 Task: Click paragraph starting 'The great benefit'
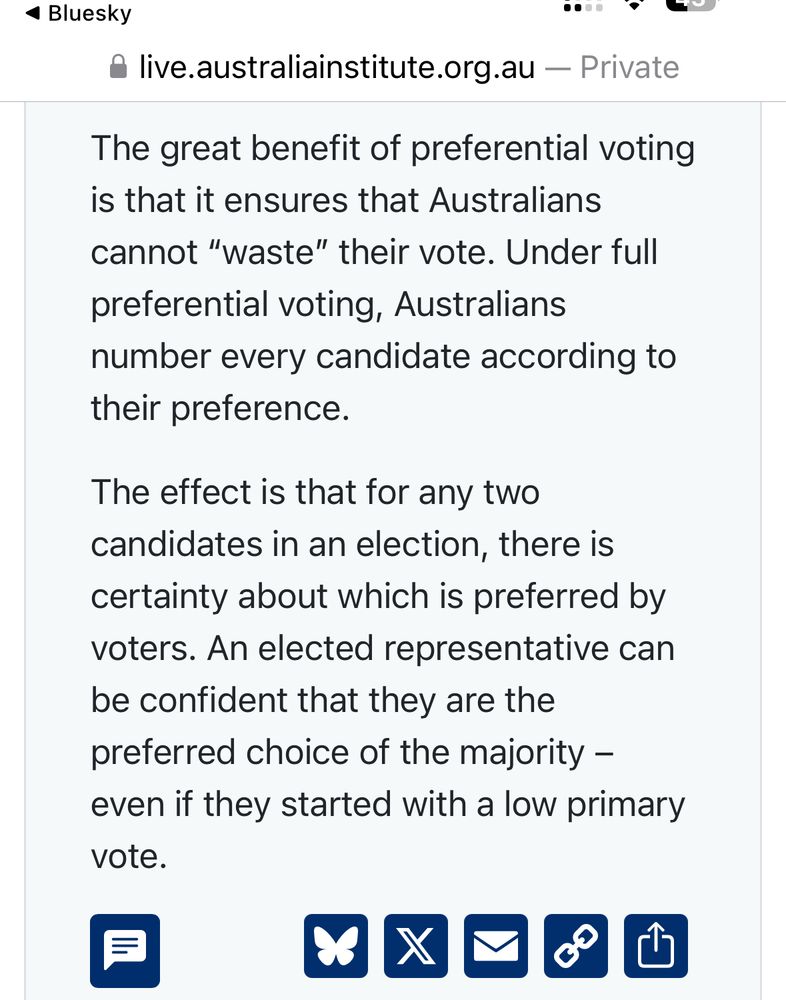[x=392, y=278]
